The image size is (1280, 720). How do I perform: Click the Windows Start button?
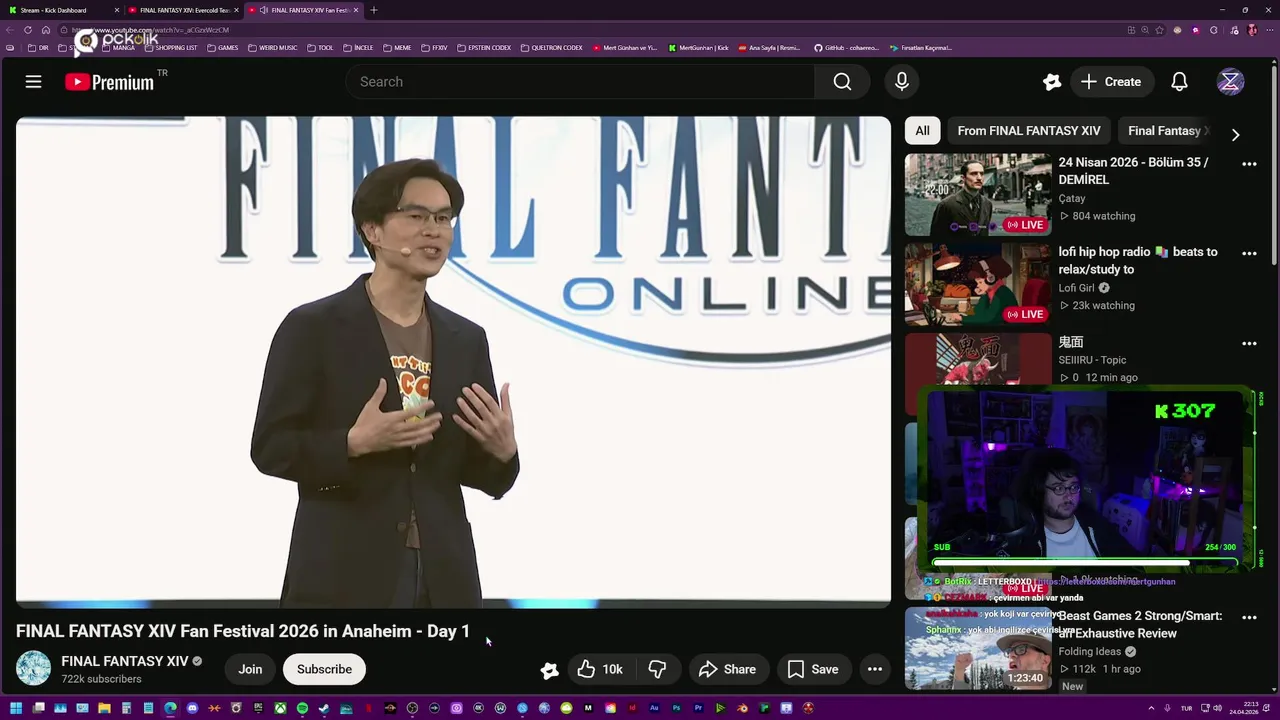[16, 708]
